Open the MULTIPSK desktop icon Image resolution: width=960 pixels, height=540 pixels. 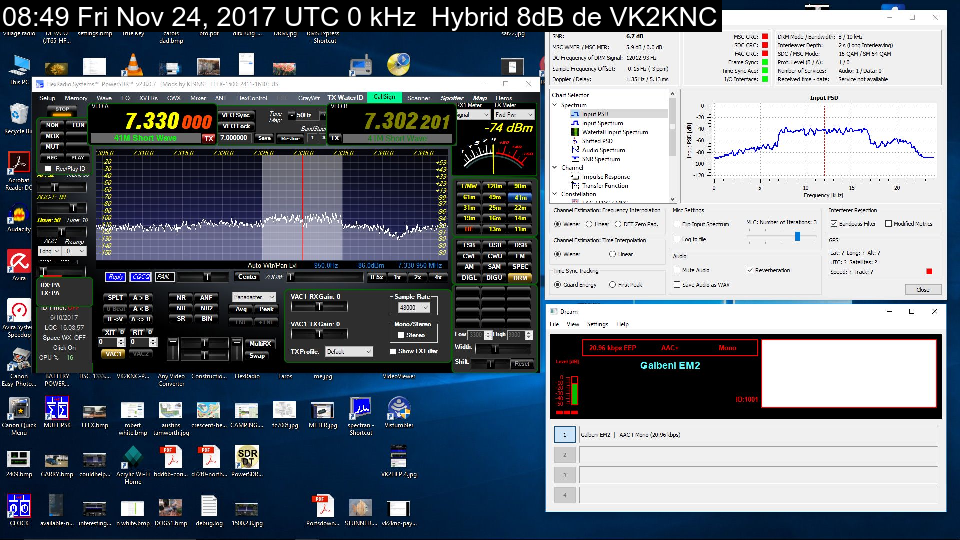click(56, 412)
